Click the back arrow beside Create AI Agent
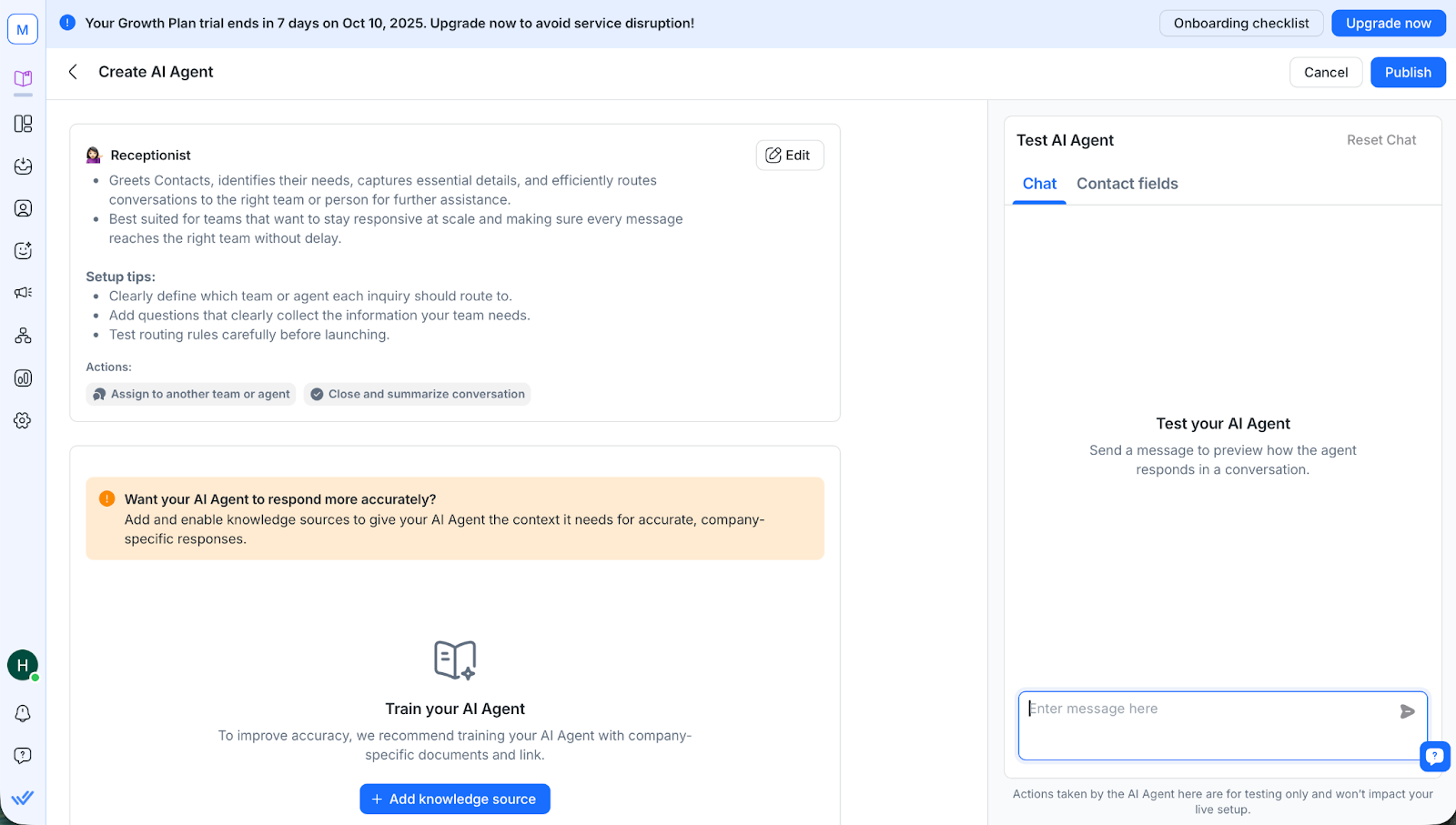The height and width of the screenshot is (825, 1456). [x=73, y=72]
